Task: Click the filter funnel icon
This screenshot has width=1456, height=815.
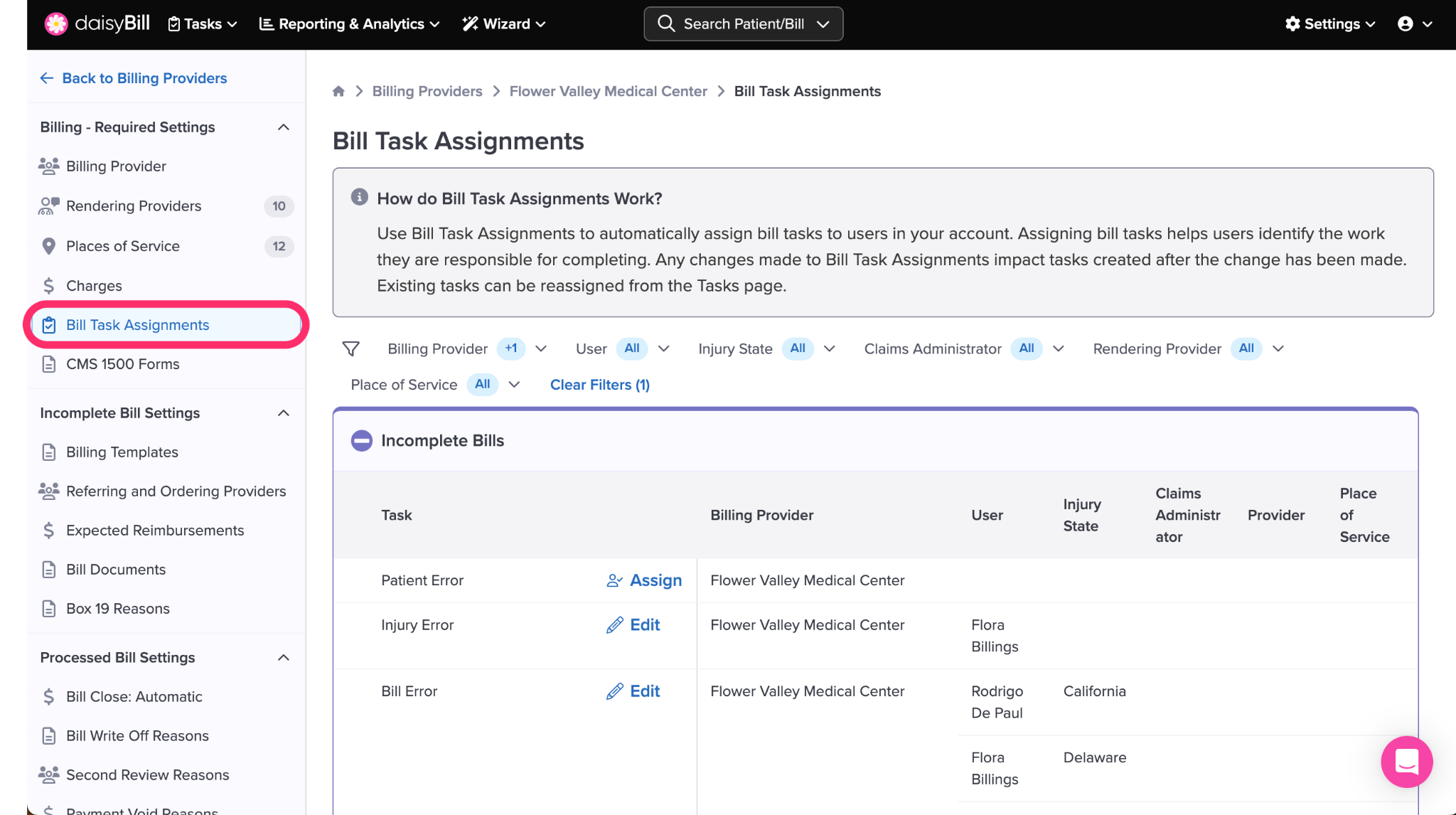Action: point(350,348)
